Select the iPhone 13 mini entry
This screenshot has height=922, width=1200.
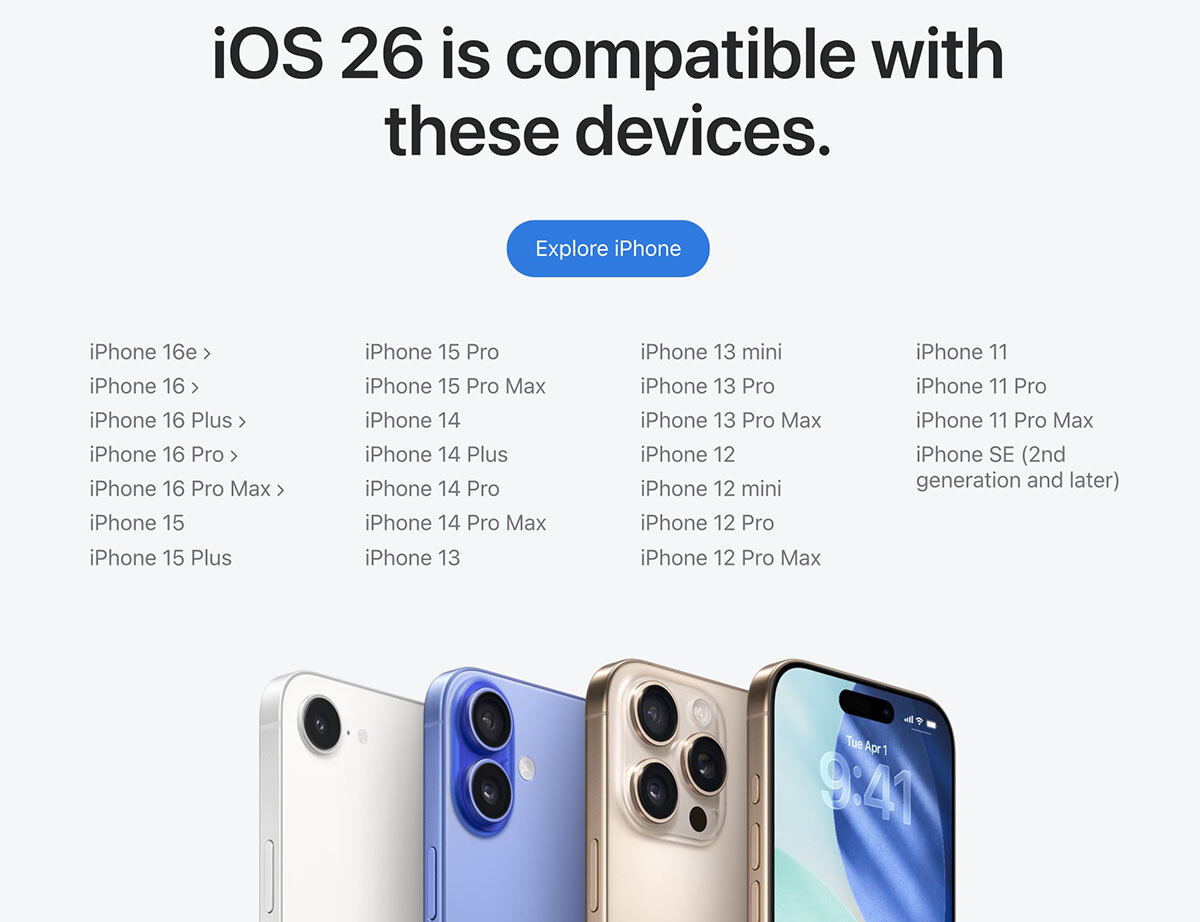[x=711, y=352]
